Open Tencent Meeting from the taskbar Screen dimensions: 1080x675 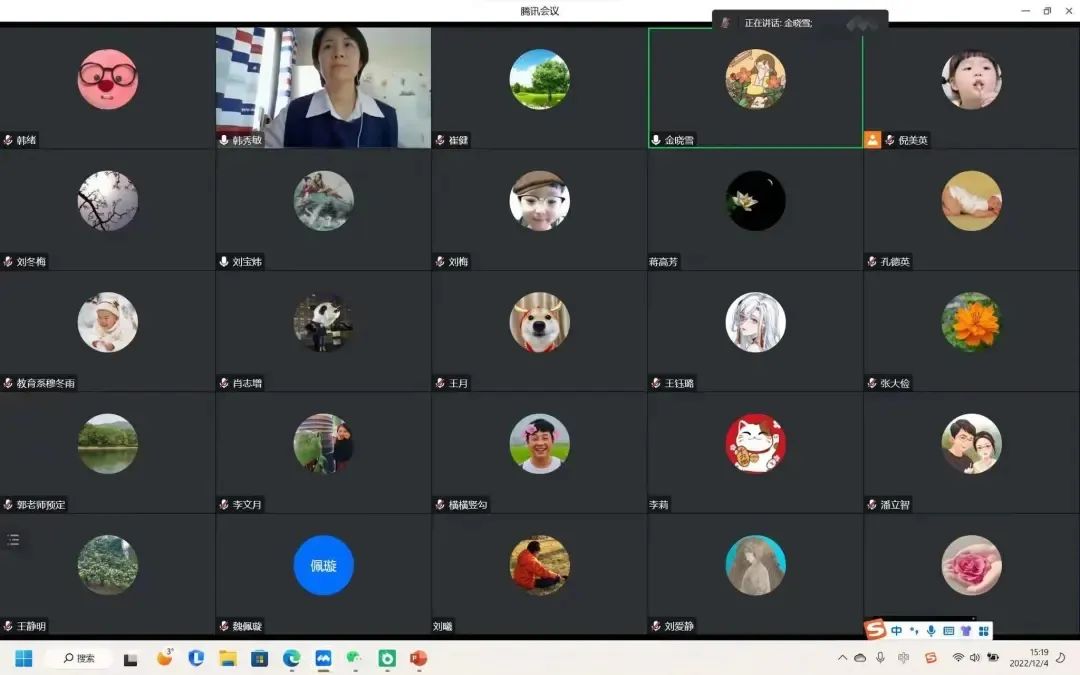pos(323,658)
